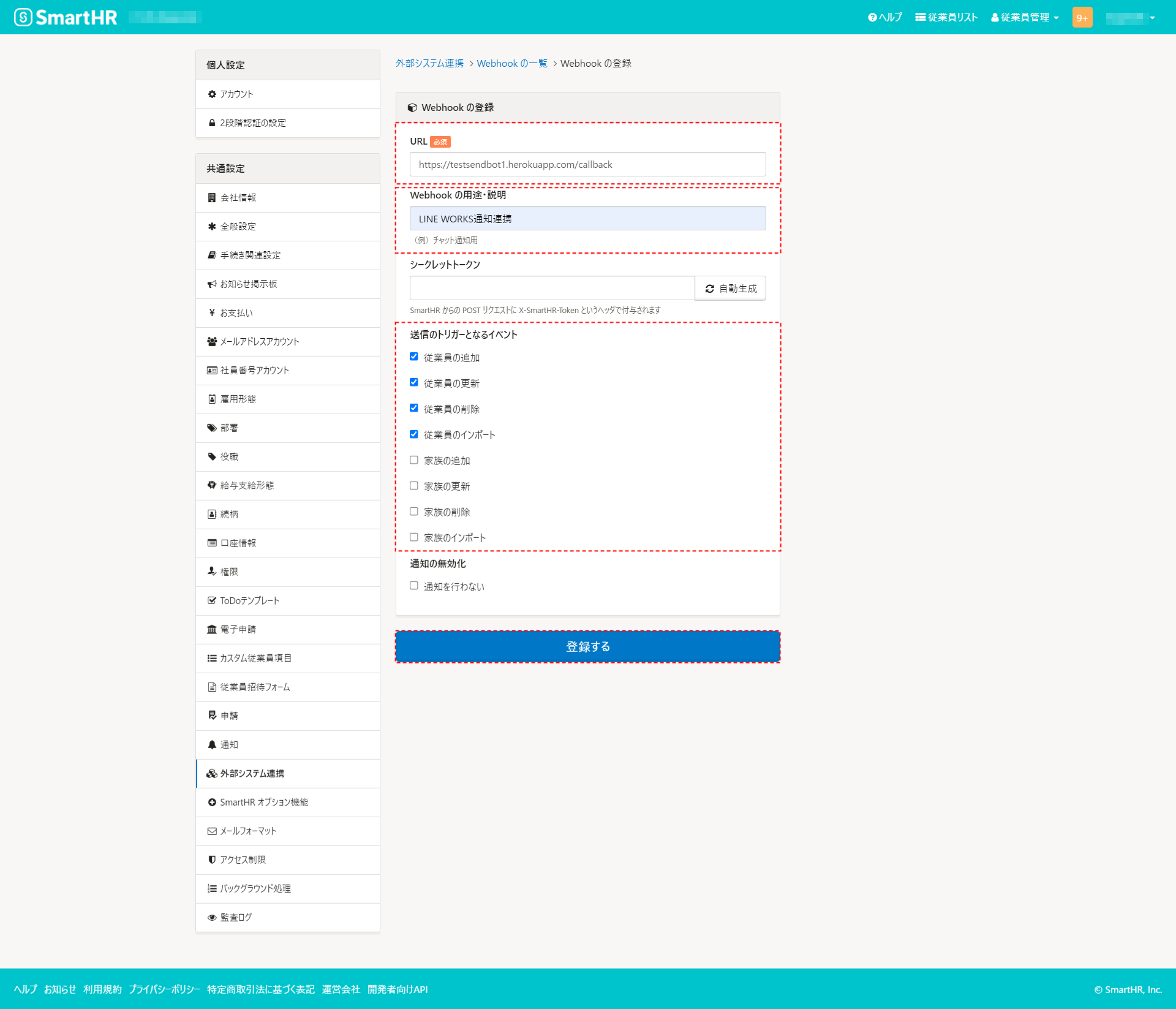
Task: Click the refresh icon on 自動生成
Action: tap(710, 288)
